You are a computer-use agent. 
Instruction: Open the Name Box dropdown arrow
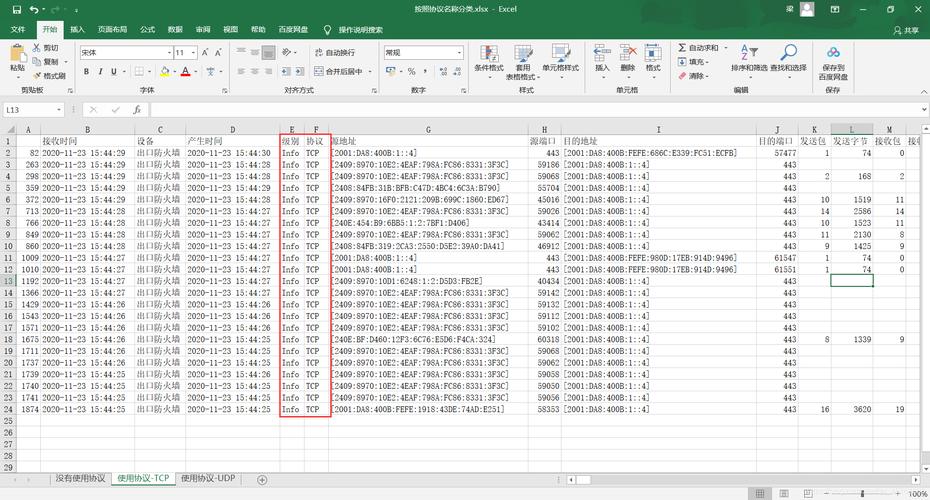click(59, 110)
